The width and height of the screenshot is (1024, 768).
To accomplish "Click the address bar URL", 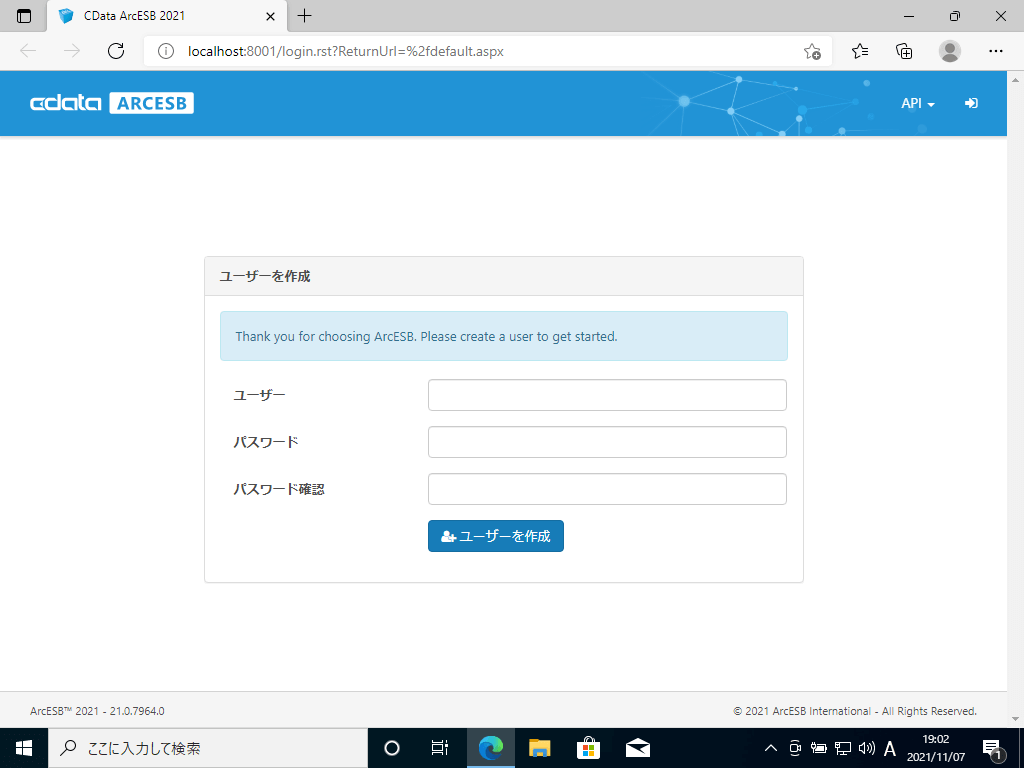I will click(x=345, y=51).
